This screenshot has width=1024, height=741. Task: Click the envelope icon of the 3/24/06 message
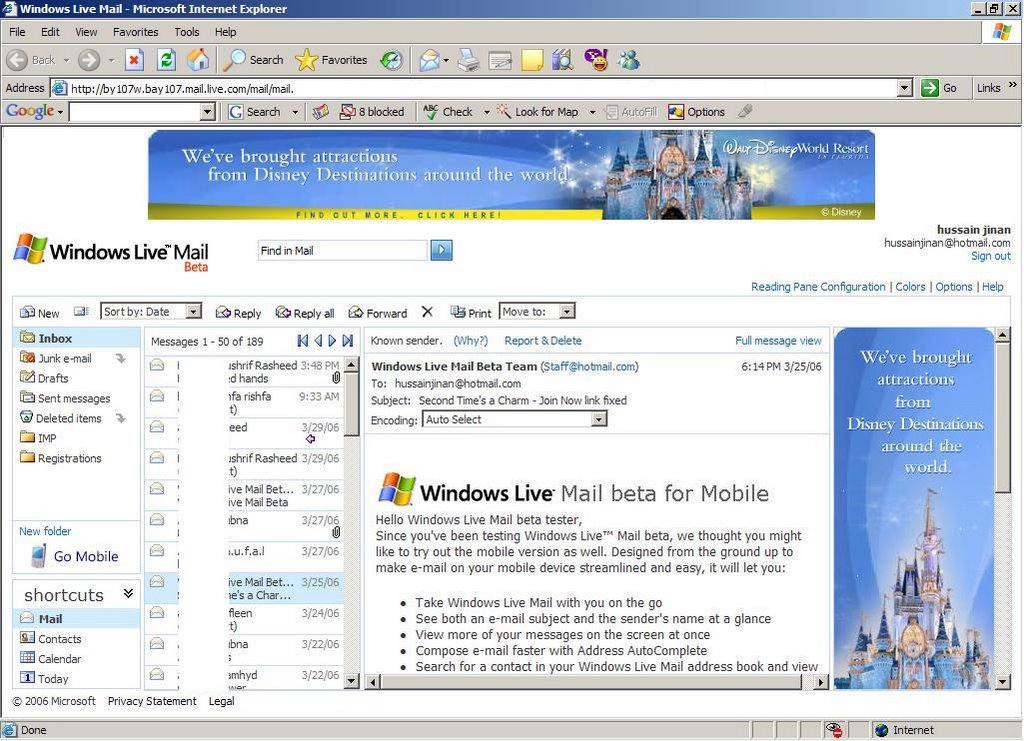(x=157, y=613)
